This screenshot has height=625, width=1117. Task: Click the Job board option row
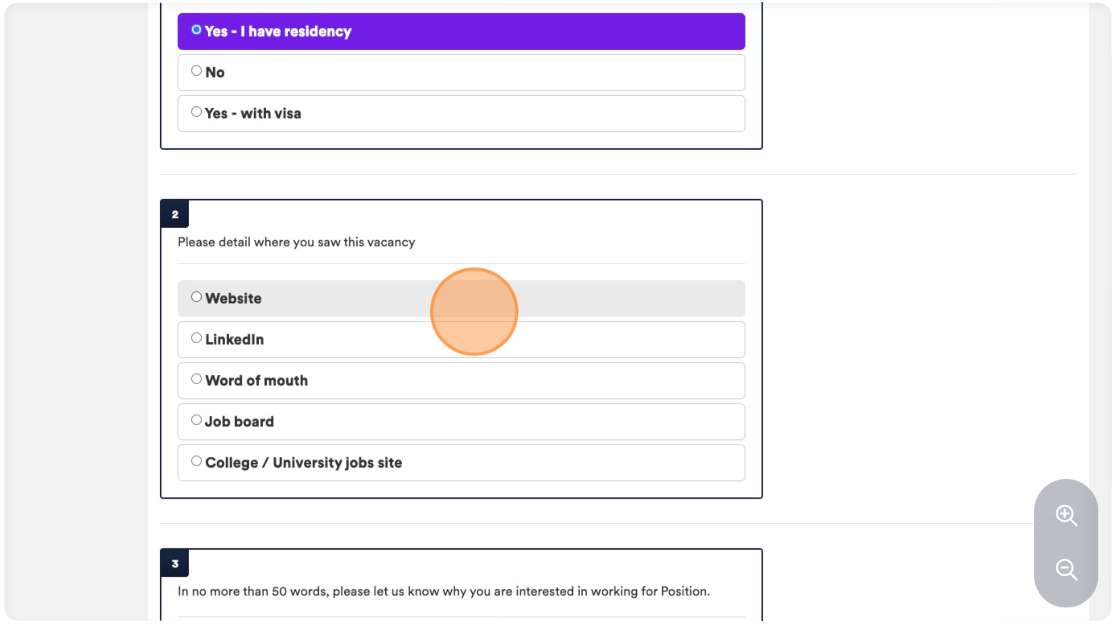(x=461, y=421)
